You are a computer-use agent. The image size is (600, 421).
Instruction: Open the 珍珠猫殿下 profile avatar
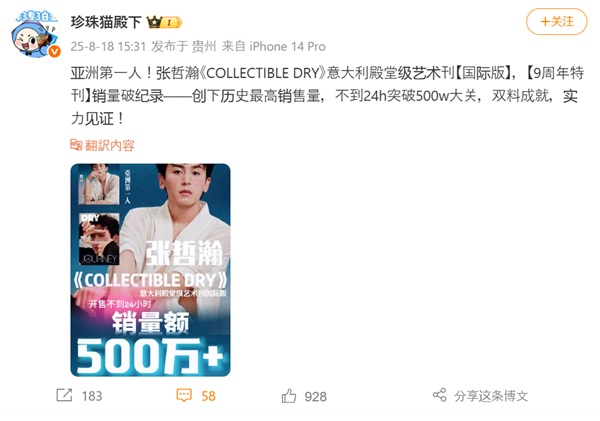(x=36, y=34)
